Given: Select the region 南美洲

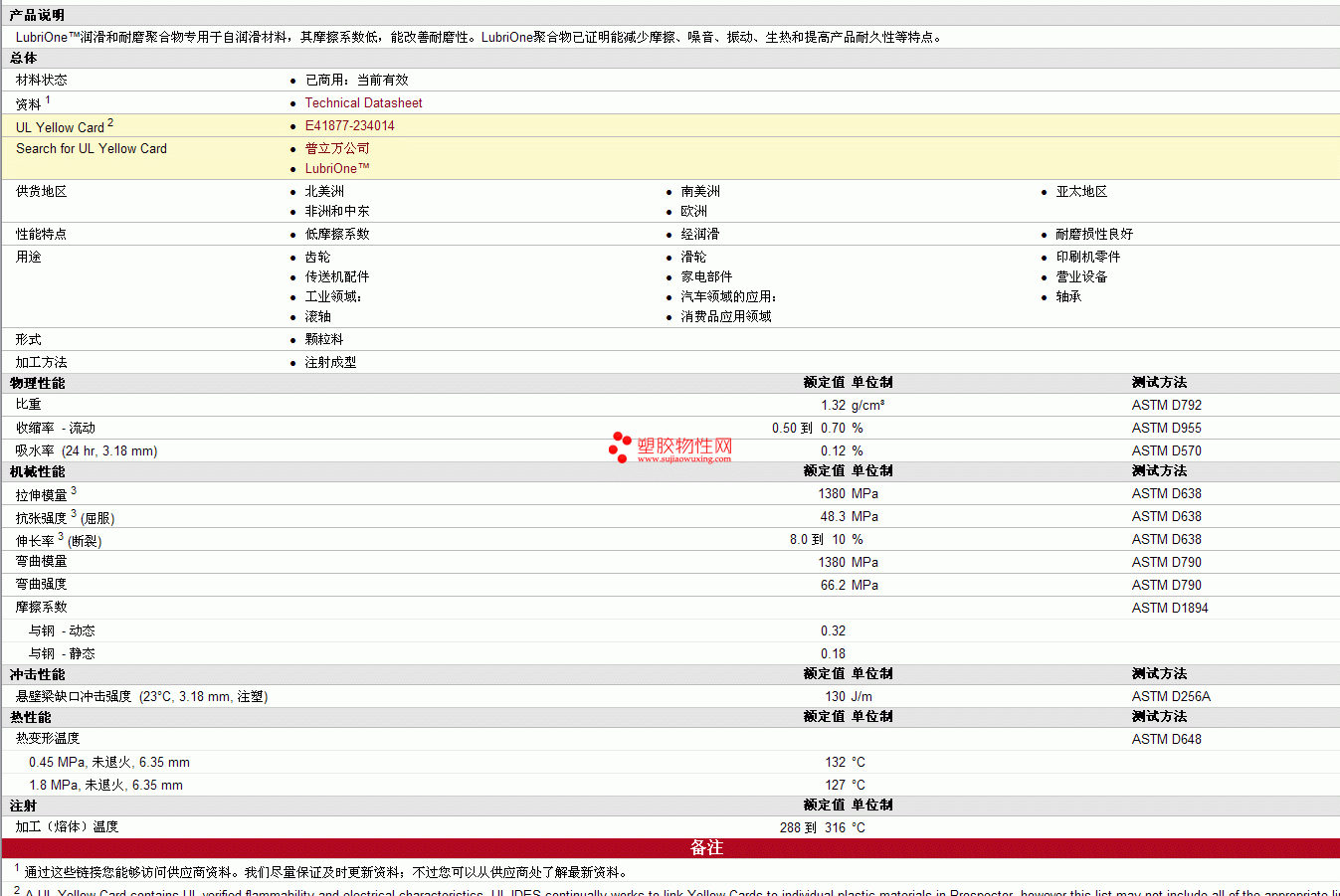Looking at the screenshot, I should click(x=700, y=191).
